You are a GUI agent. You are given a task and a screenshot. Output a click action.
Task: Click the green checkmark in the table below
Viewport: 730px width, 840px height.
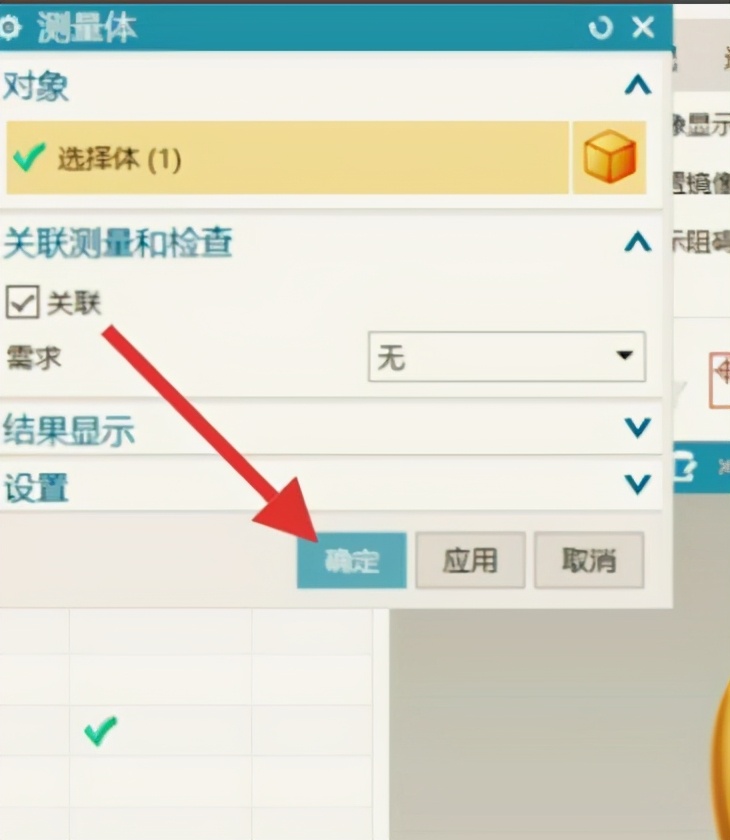(100, 731)
